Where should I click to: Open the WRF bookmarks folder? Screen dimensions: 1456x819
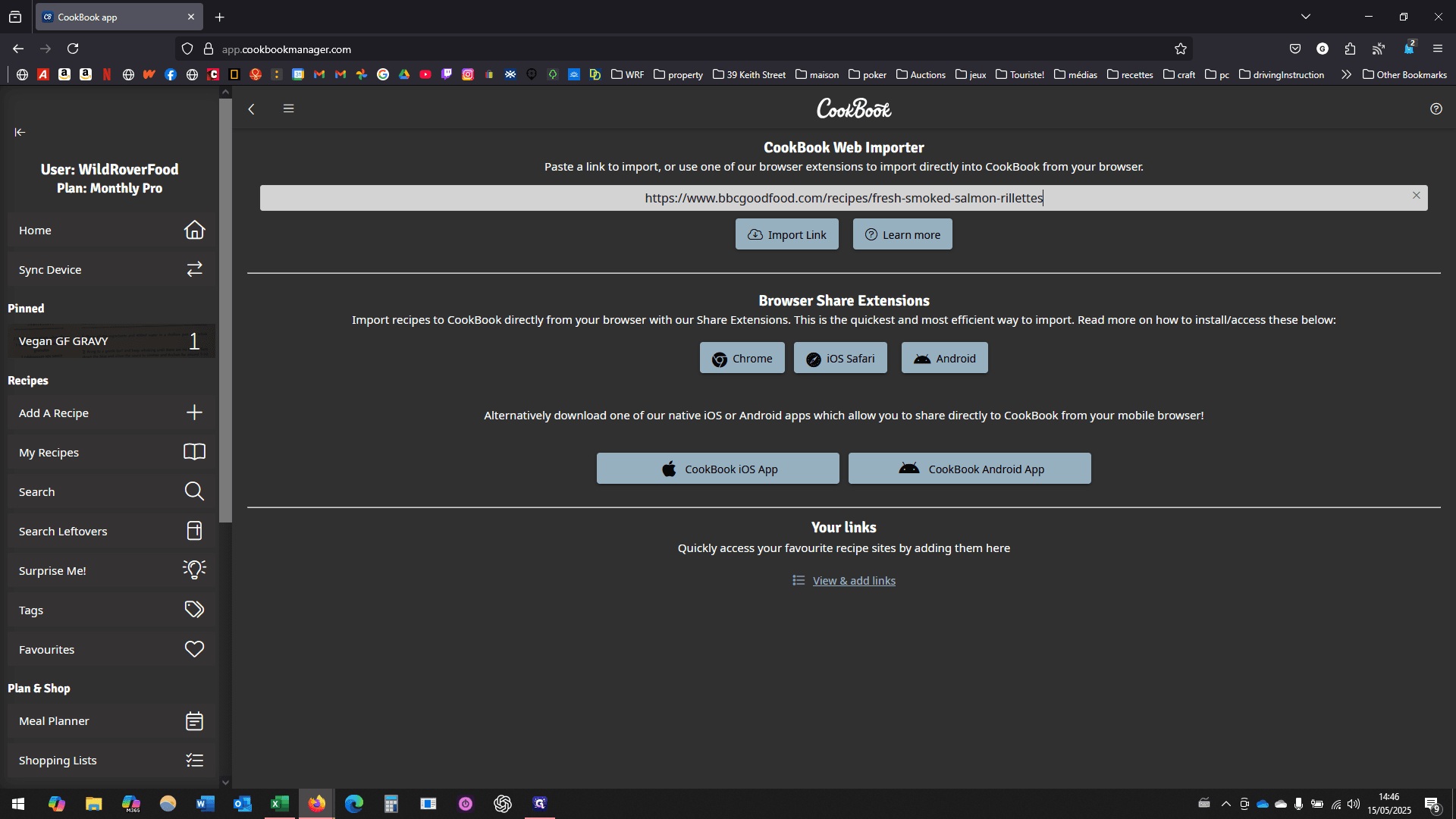[627, 74]
